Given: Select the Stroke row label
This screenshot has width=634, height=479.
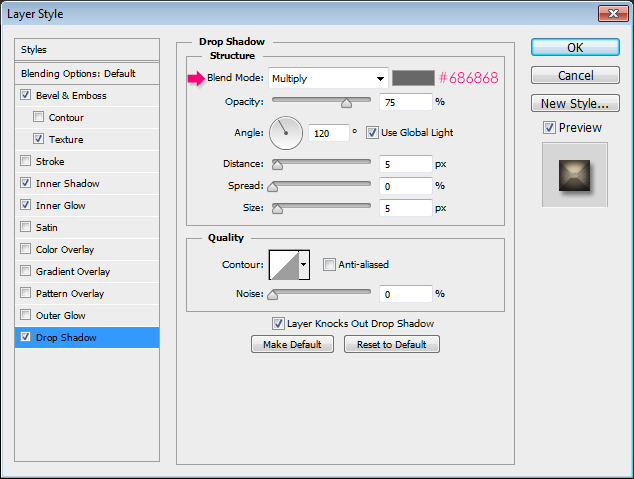Looking at the screenshot, I should pyautogui.click(x=50, y=161).
